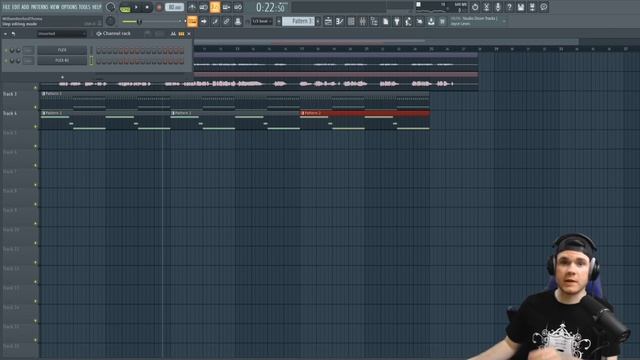Viewport: 640px width, 360px height.
Task: Click the CPU and memory meter panel
Action: pos(442,7)
